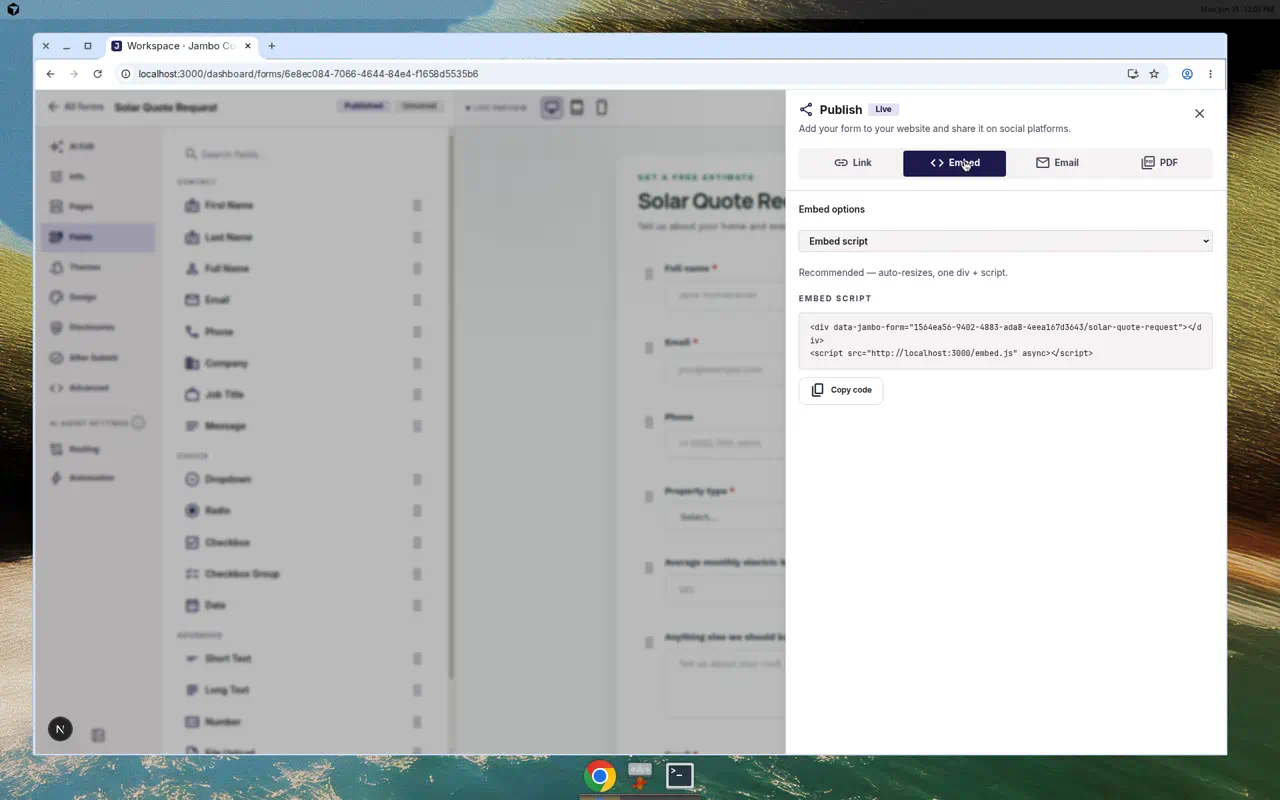1280x800 pixels.
Task: Open Themes in the sidebar
Action: click(x=98, y=267)
